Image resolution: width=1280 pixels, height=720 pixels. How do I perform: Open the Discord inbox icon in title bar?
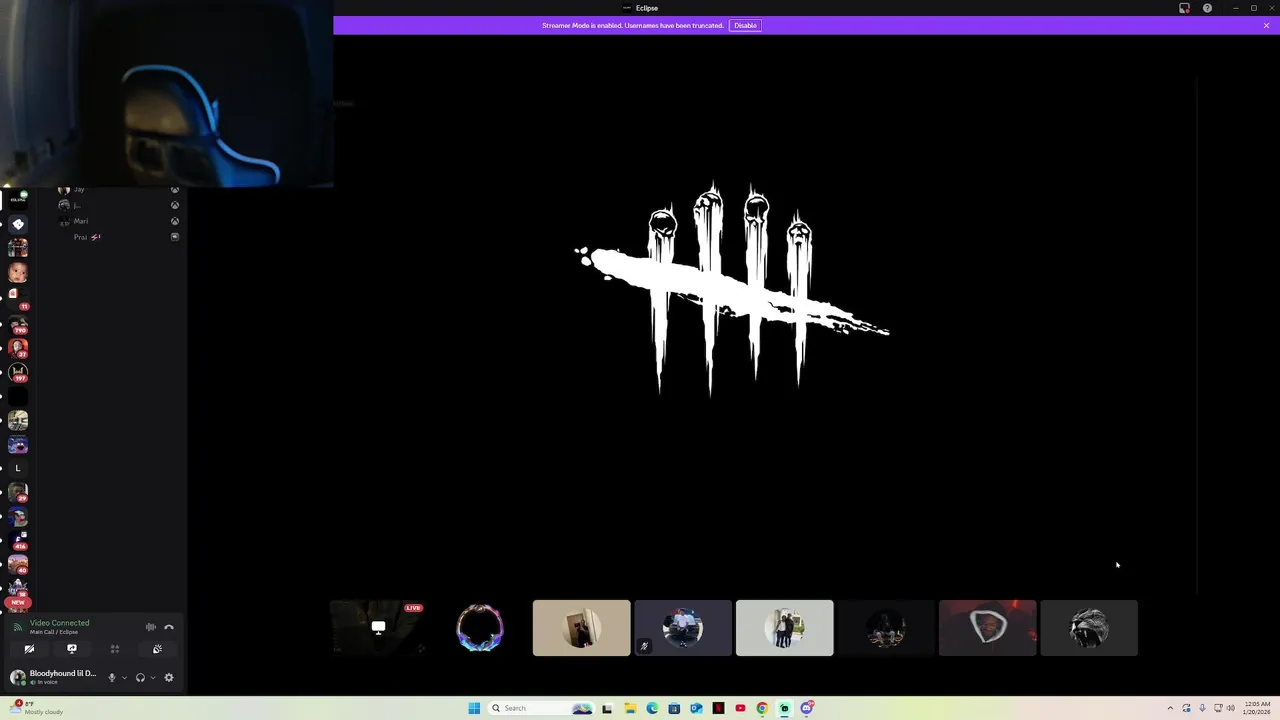point(1184,8)
